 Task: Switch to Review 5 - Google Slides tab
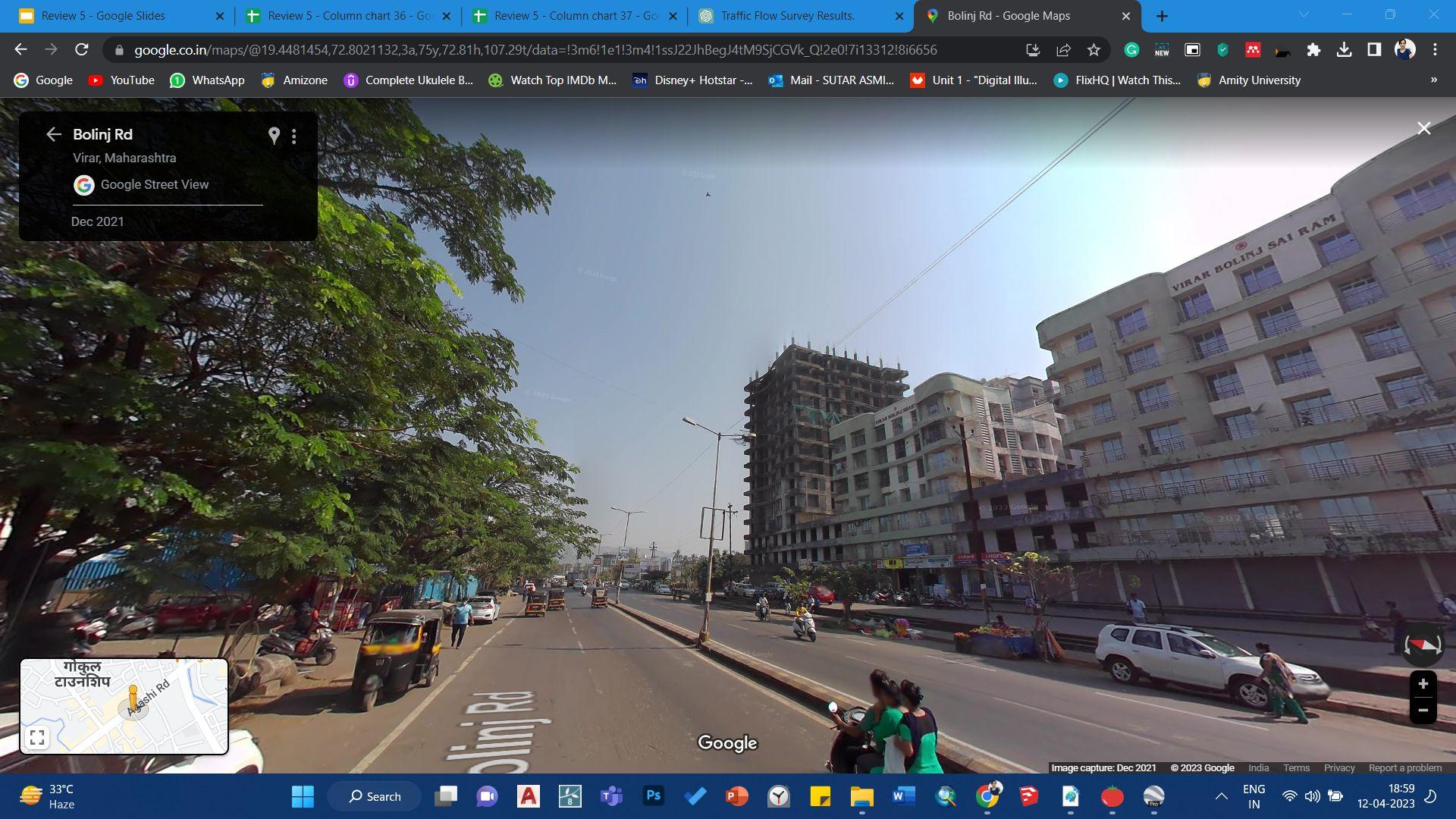(103, 16)
